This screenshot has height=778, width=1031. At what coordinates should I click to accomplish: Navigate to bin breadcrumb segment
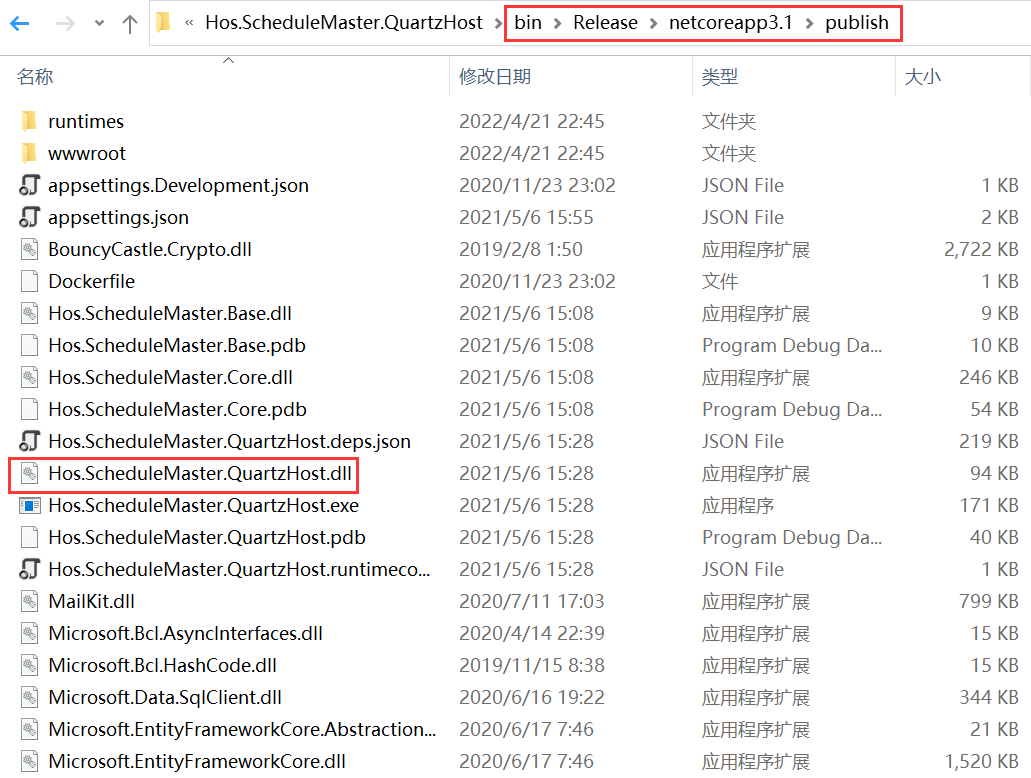[528, 22]
